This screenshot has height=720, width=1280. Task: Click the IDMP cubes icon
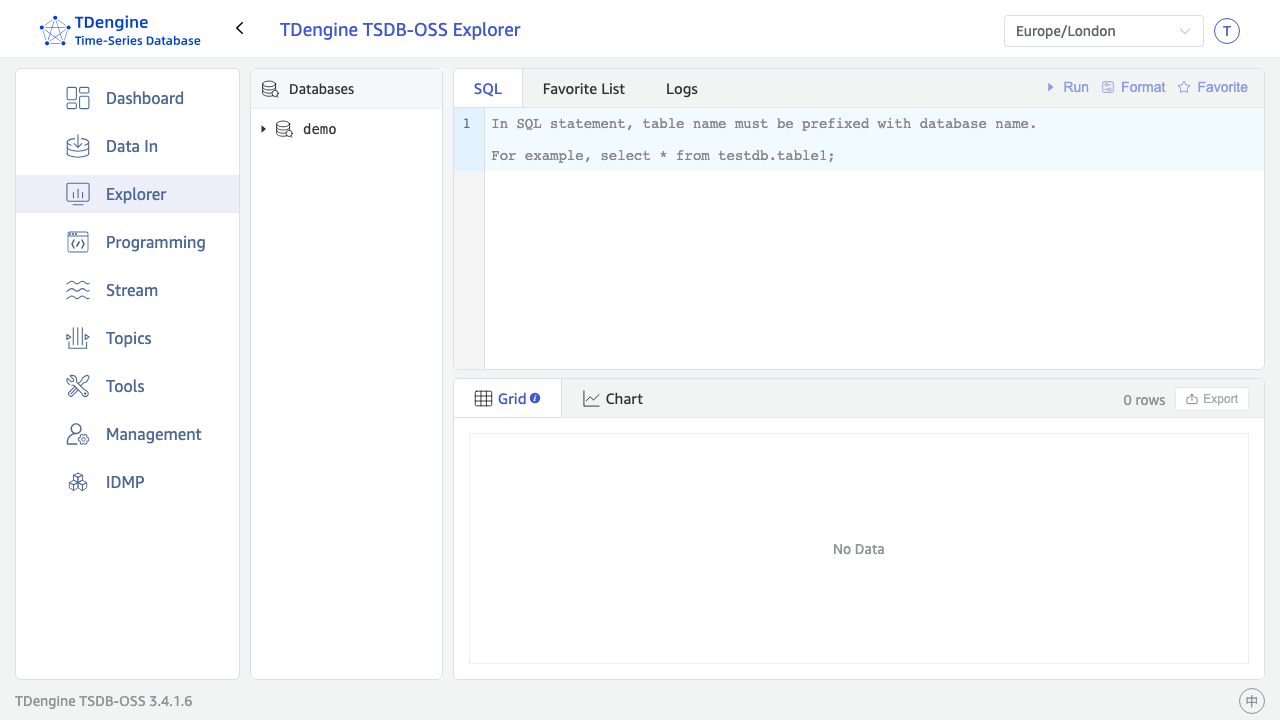click(x=78, y=482)
